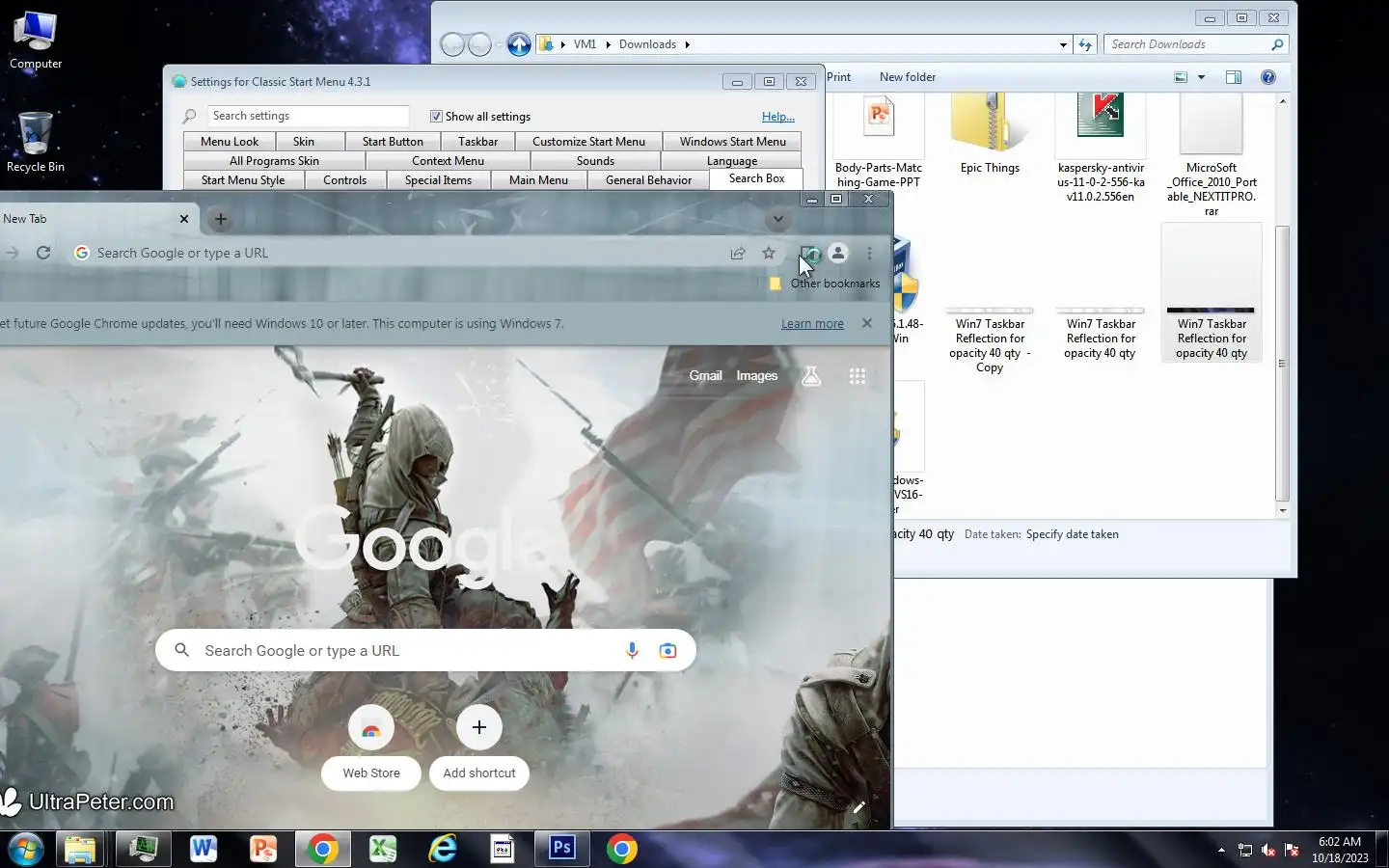Image resolution: width=1389 pixels, height=868 pixels.
Task: Open Gmail link
Action: [x=705, y=376]
